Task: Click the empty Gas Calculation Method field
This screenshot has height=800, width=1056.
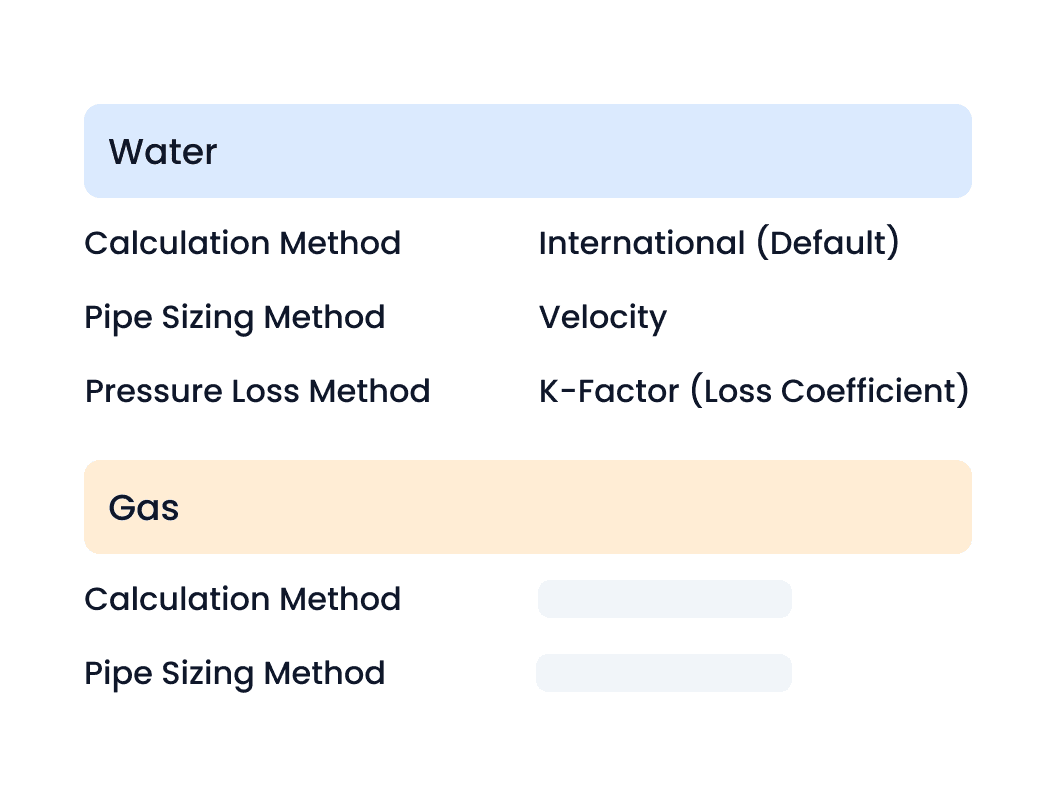Action: (665, 599)
